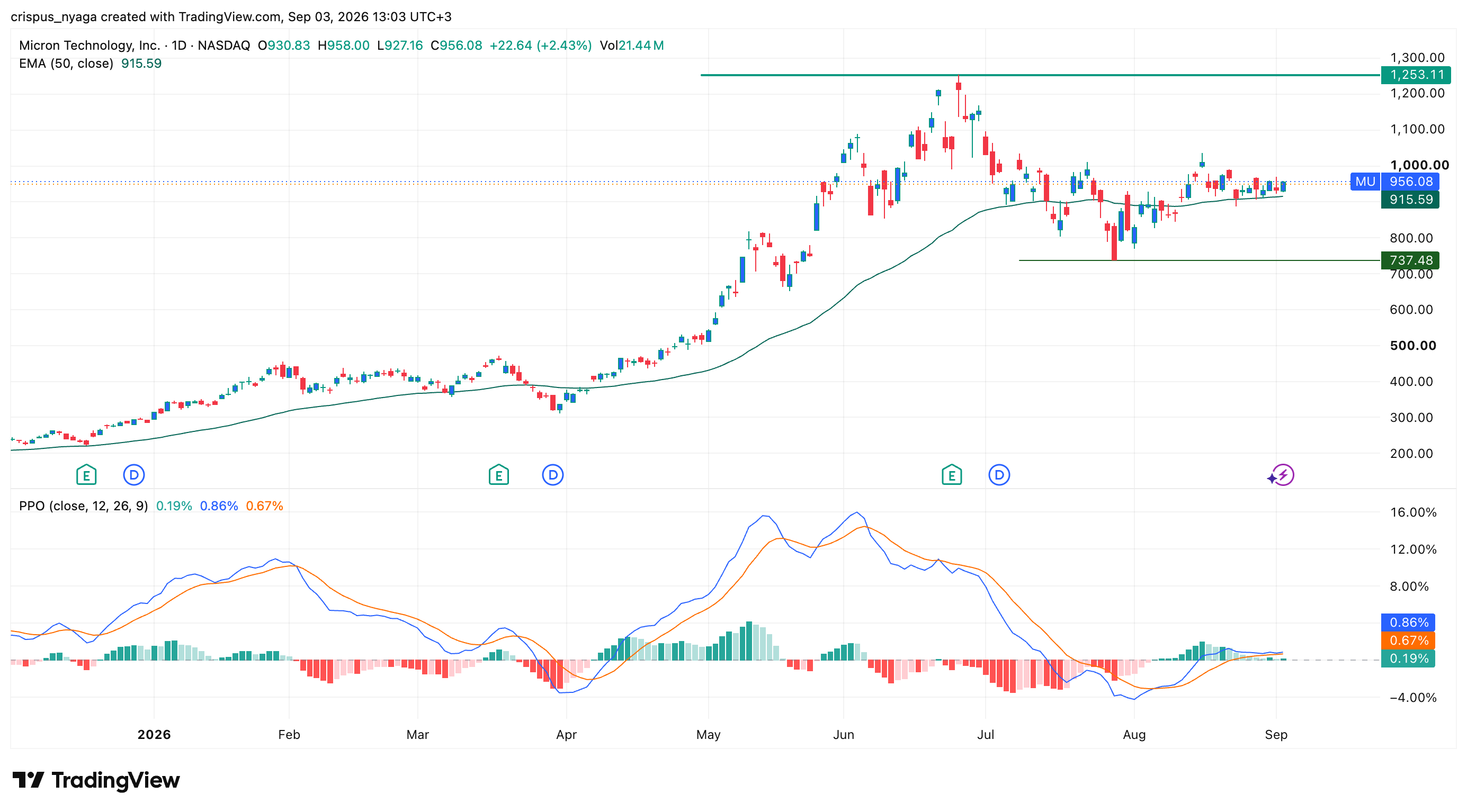Viewport: 1467px width, 812px height.
Task: Click the 1,253.11 resistance price label
Action: pyautogui.click(x=1416, y=75)
